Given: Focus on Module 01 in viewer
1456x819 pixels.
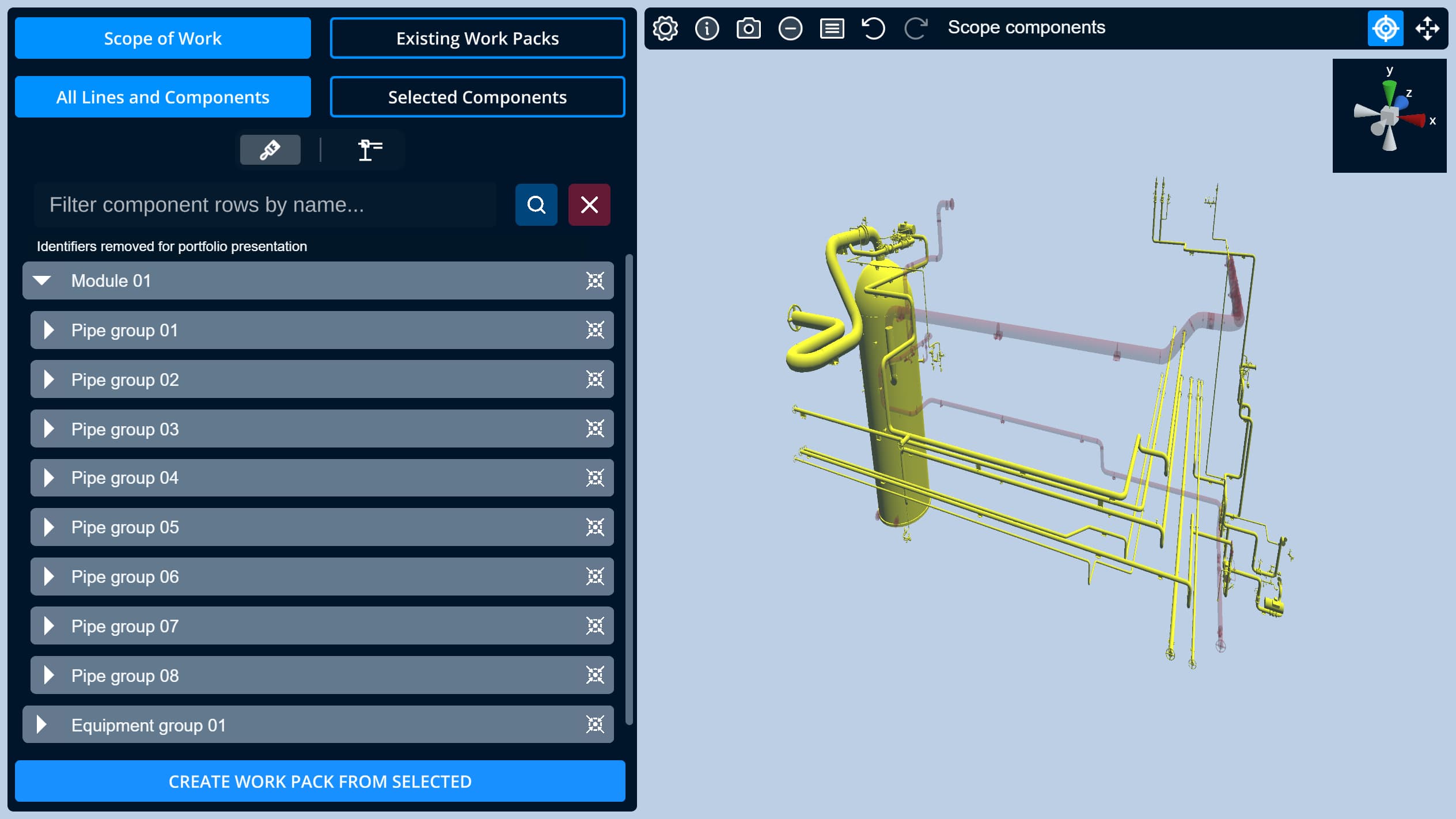Looking at the screenshot, I should tap(595, 280).
